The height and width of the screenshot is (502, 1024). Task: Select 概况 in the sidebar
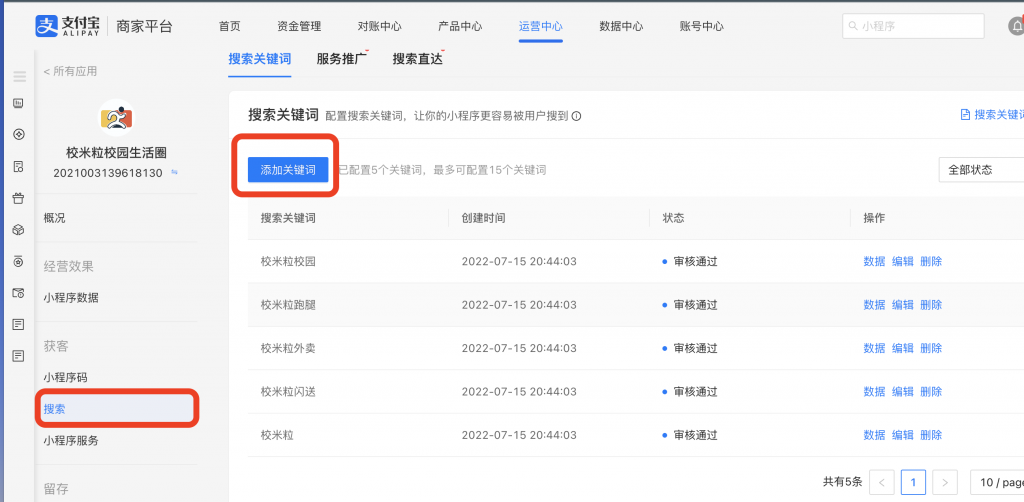pos(54,218)
